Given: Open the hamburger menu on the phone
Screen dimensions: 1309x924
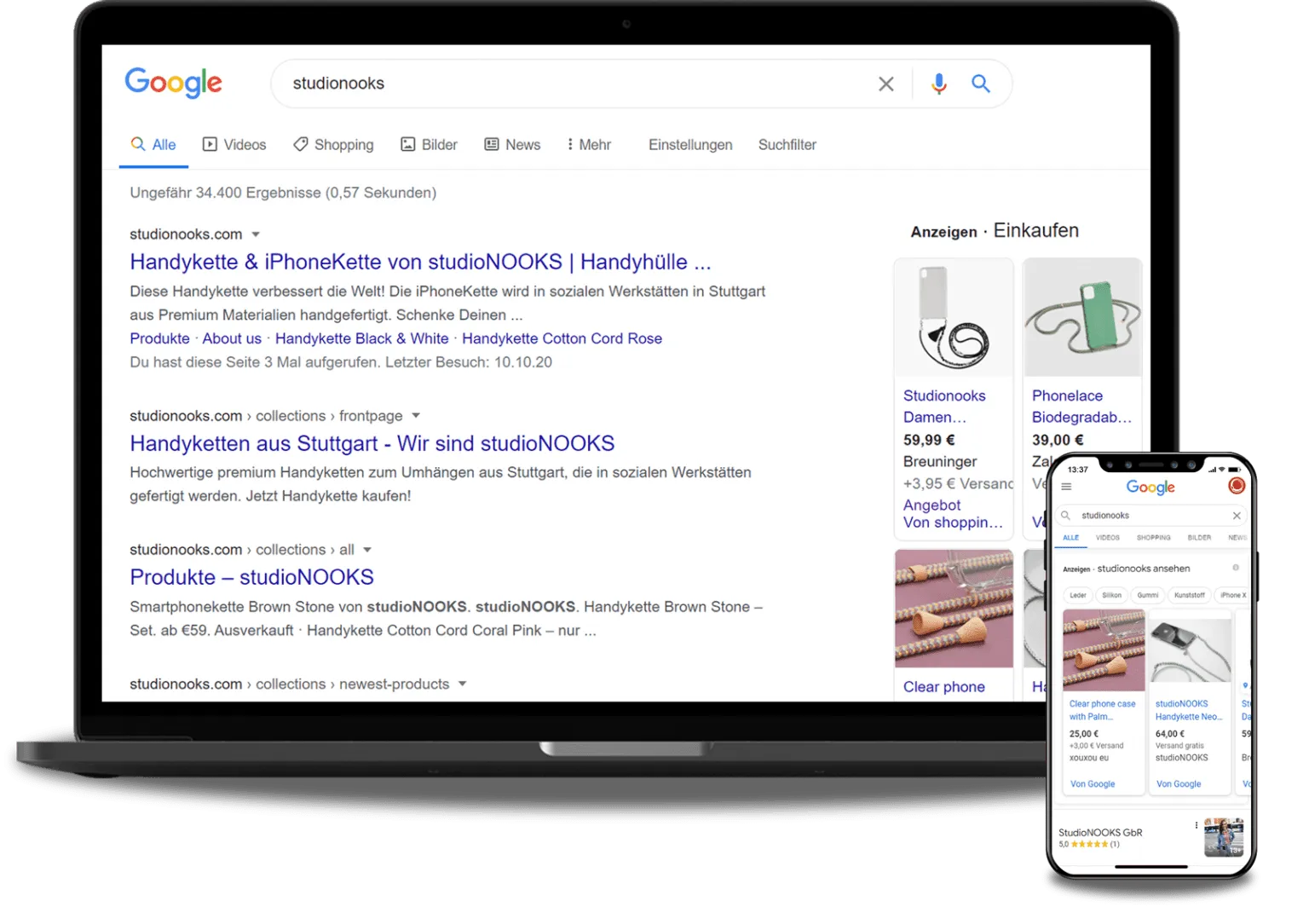Looking at the screenshot, I should (x=1066, y=487).
